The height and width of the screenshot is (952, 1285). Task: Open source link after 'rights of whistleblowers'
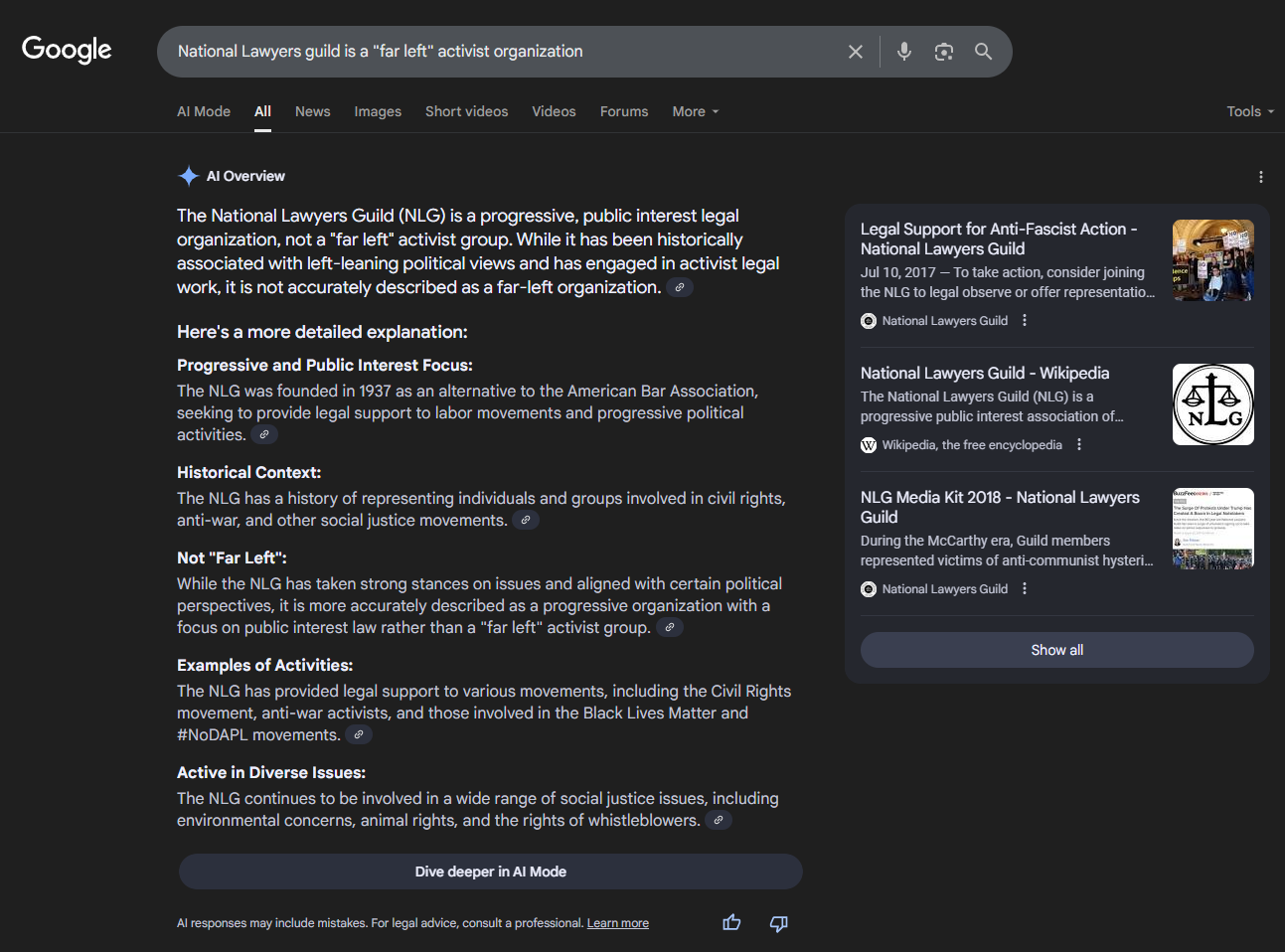(719, 820)
